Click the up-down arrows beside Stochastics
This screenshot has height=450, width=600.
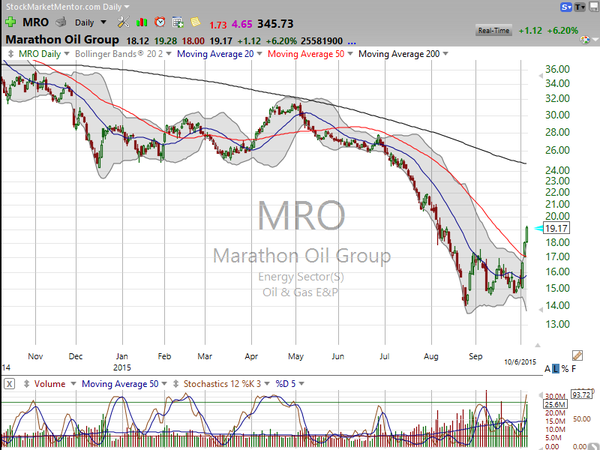coord(176,383)
